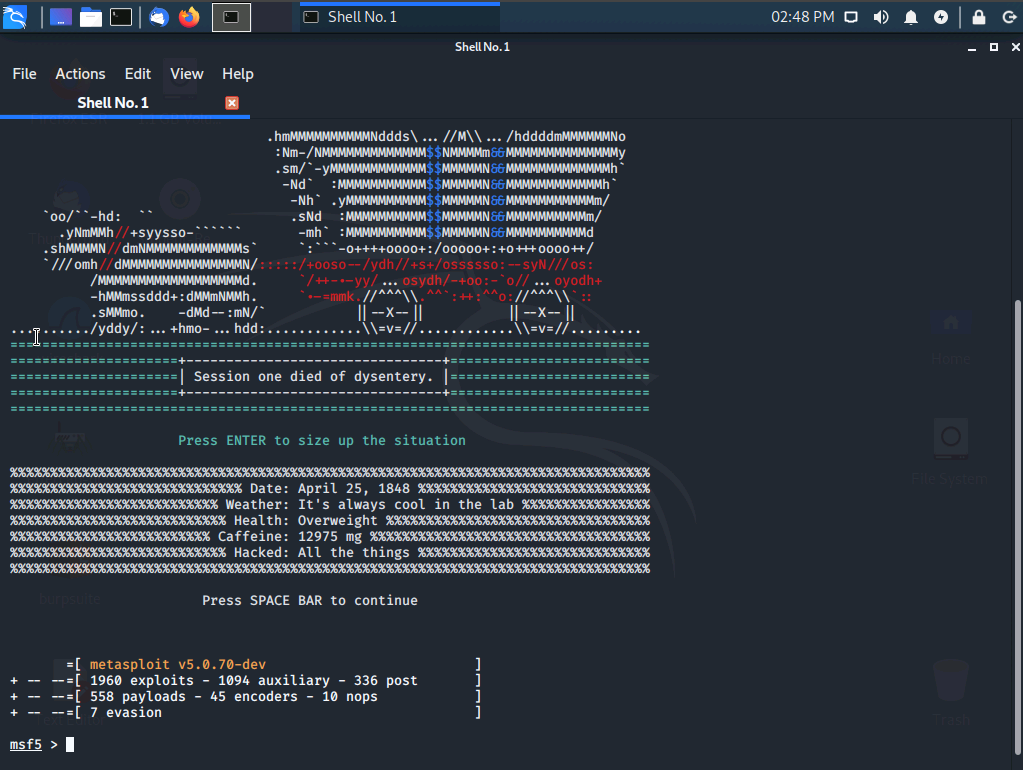Click the 'Health: Overweight' line
This screenshot has width=1023, height=770.
[305, 521]
